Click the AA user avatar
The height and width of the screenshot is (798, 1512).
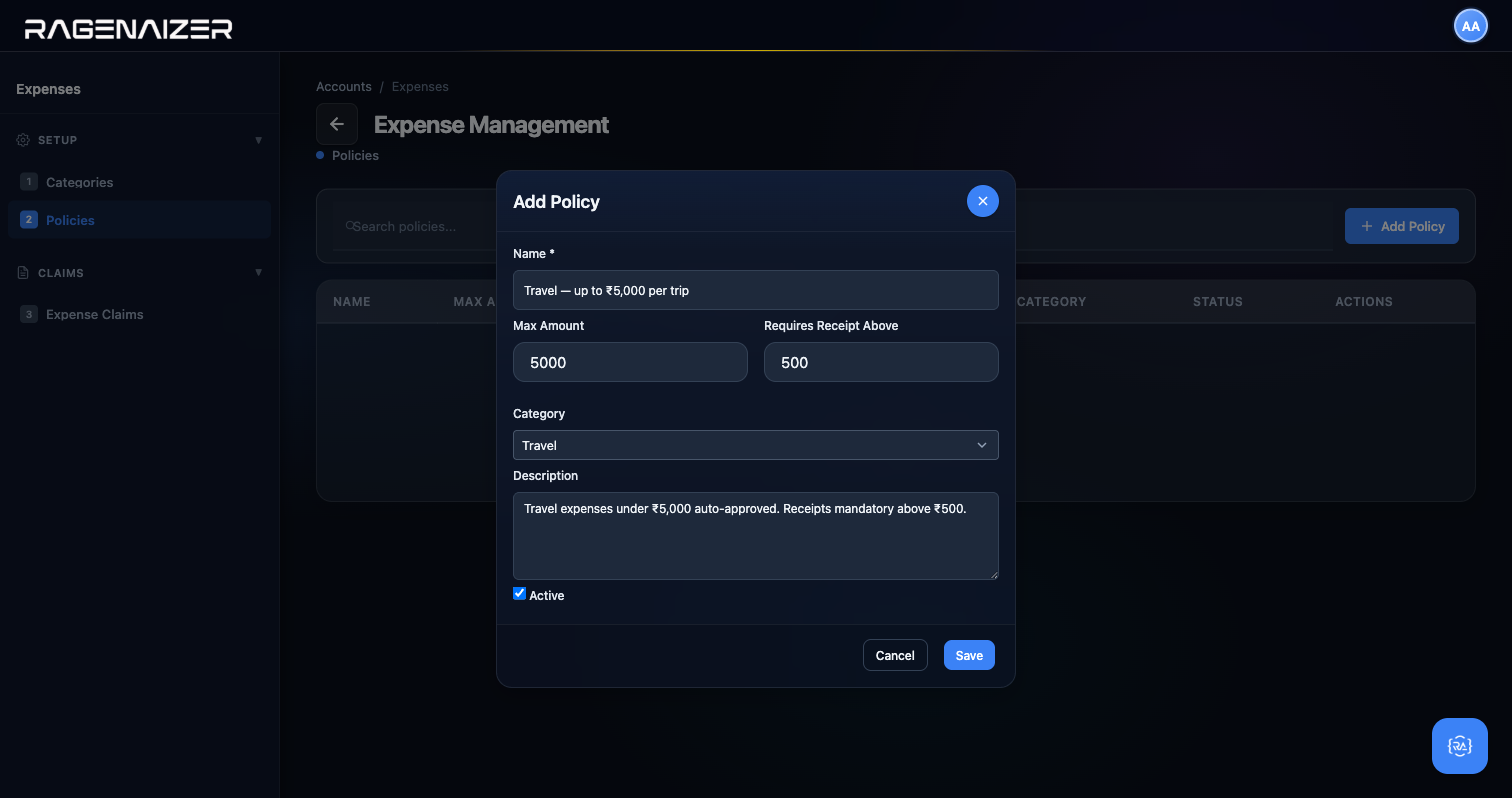point(1470,26)
